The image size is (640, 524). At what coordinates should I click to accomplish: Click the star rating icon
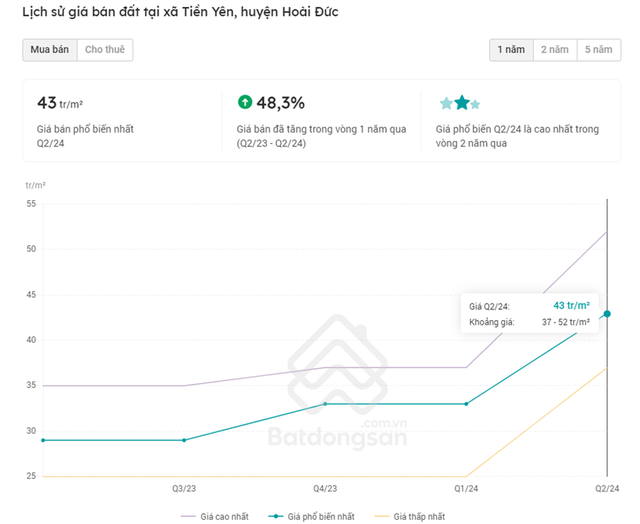point(460,103)
